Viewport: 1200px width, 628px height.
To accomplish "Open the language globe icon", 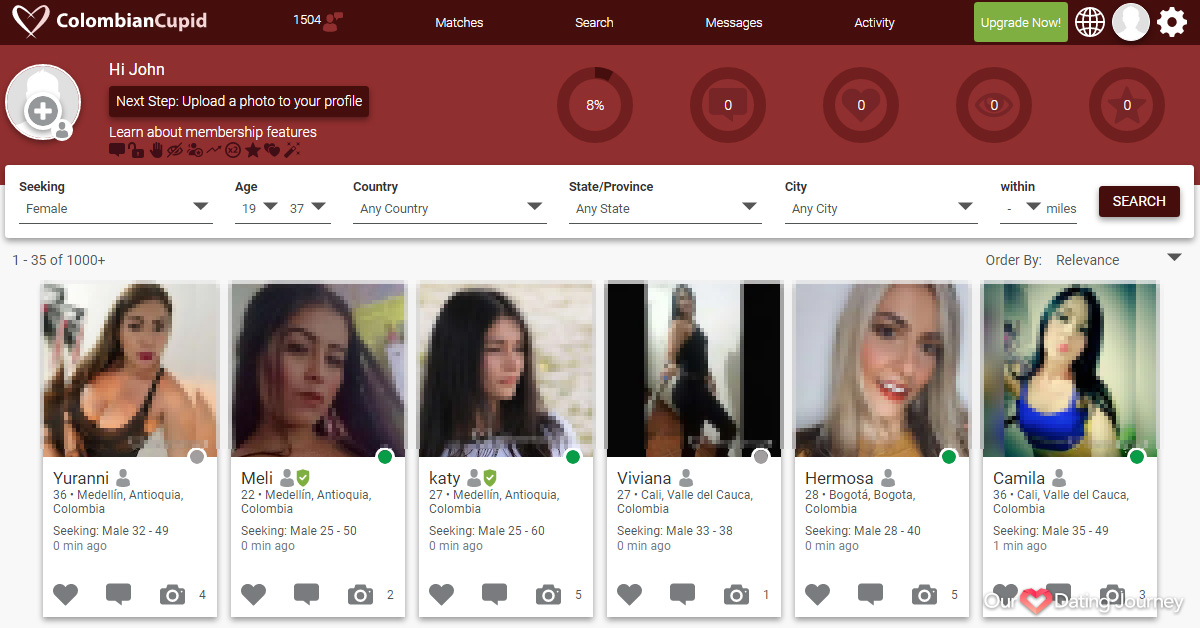I will (1090, 21).
